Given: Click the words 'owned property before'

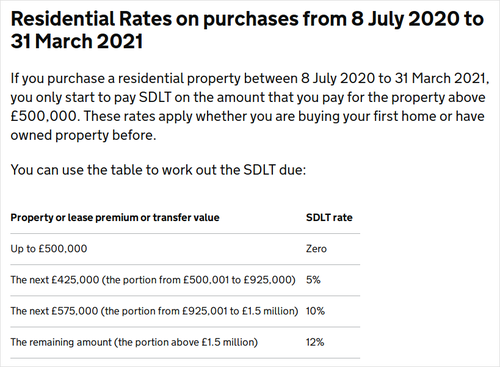Looking at the screenshot, I should click(82, 136).
